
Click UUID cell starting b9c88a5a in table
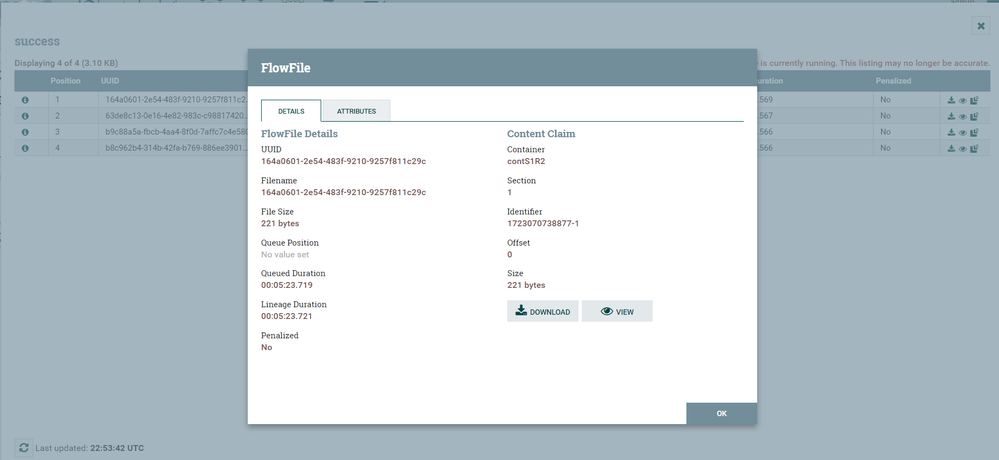(x=176, y=132)
